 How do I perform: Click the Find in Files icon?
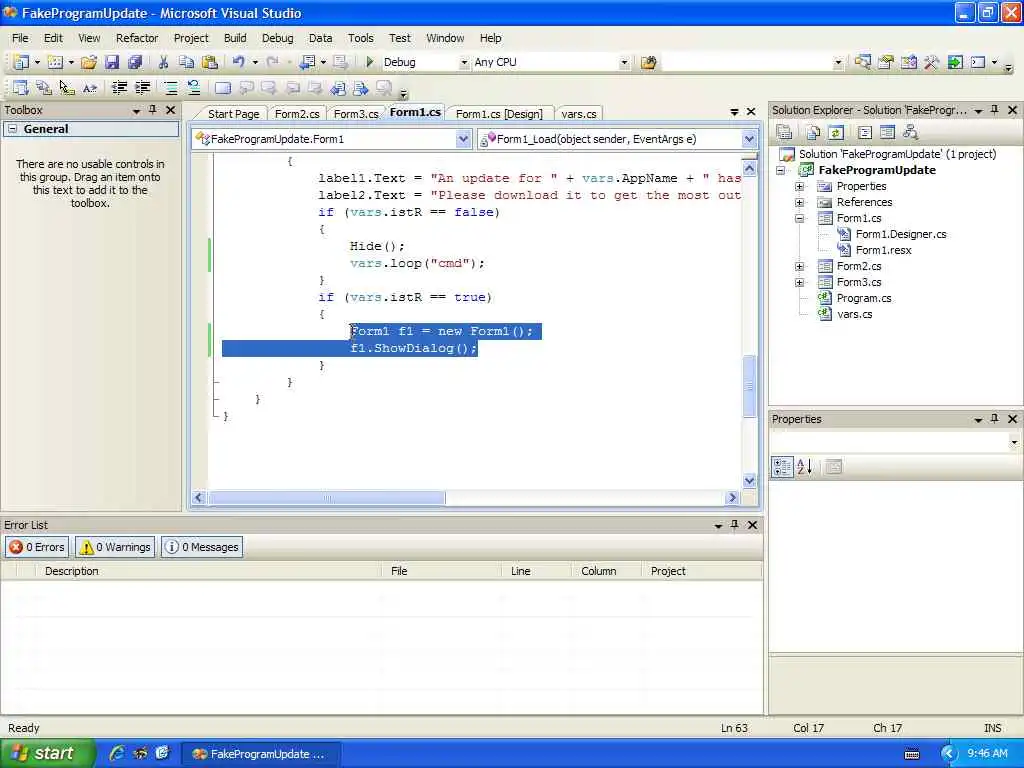pos(648,62)
